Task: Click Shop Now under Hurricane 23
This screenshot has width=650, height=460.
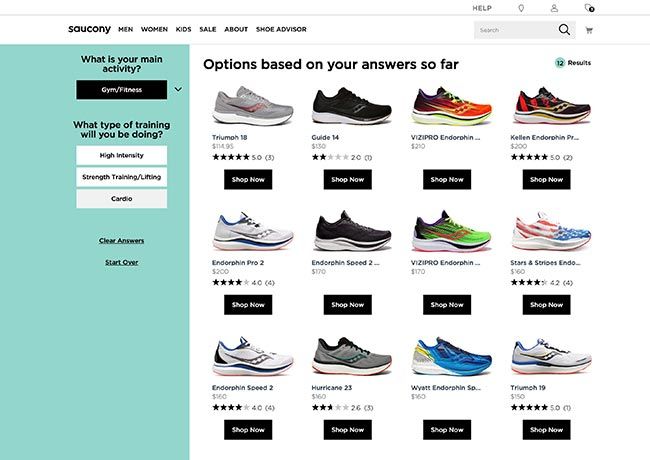Action: [347, 430]
